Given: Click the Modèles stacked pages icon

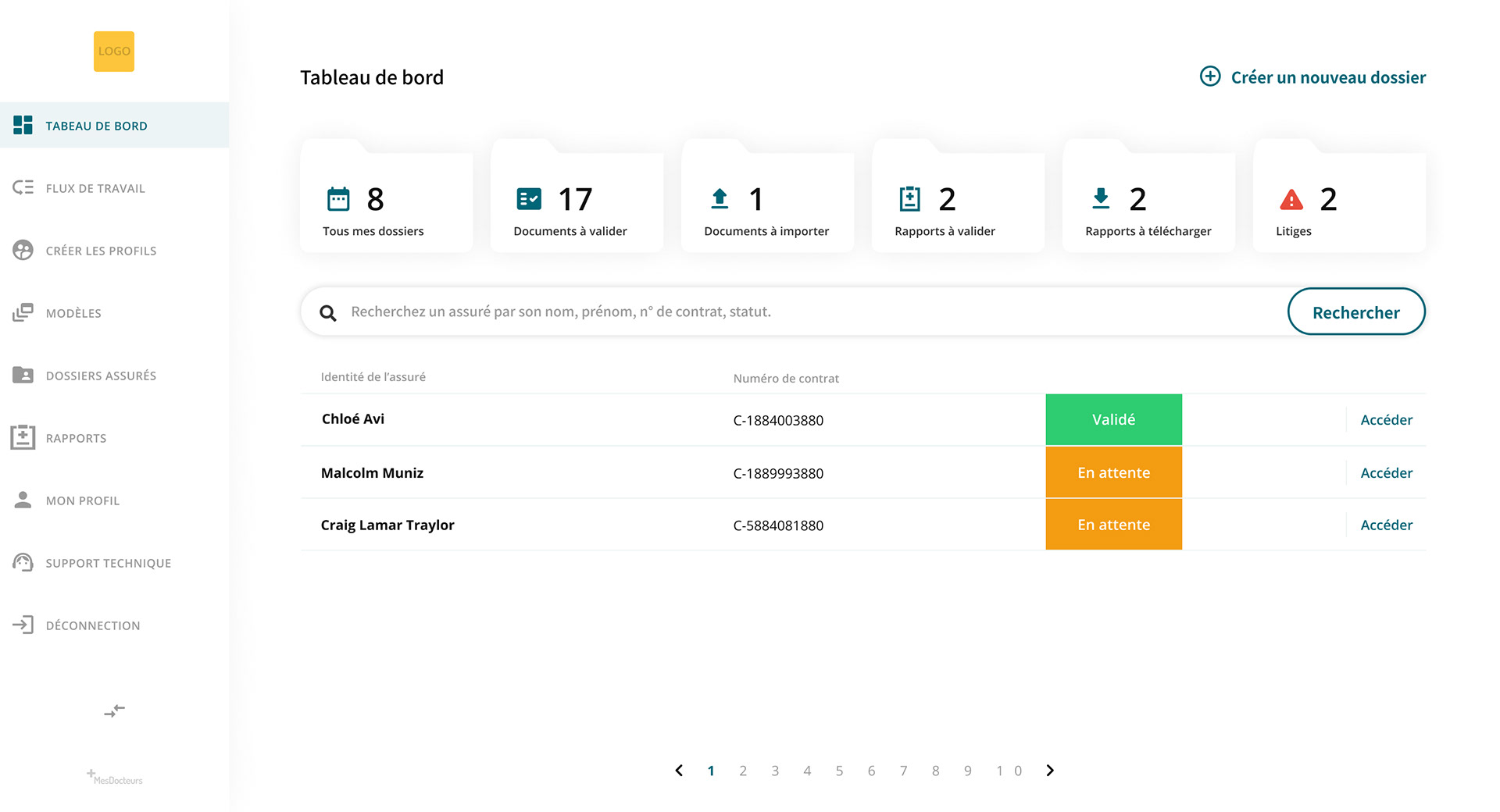Looking at the screenshot, I should (23, 312).
